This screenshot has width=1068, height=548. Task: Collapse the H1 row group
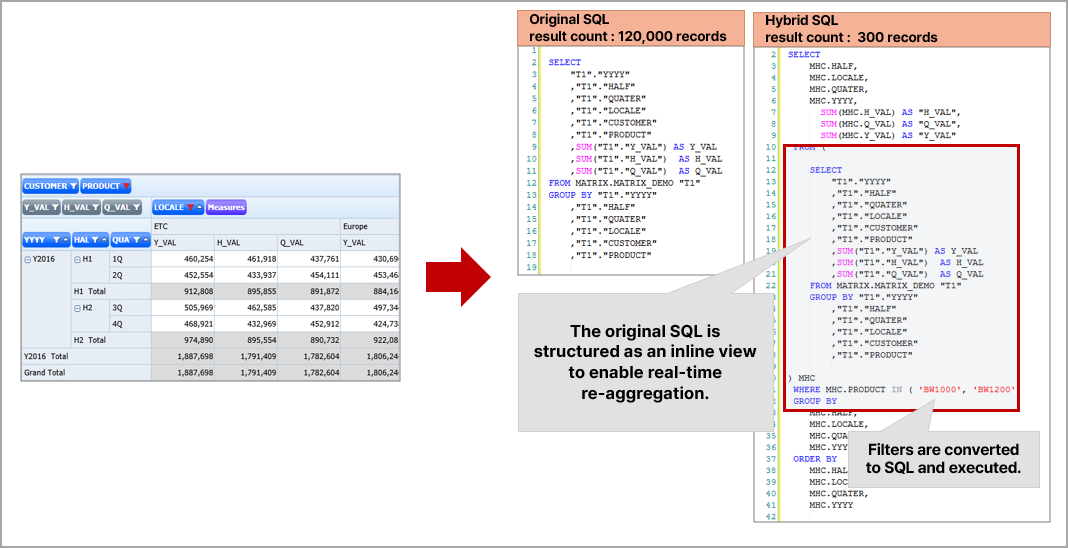click(77, 259)
